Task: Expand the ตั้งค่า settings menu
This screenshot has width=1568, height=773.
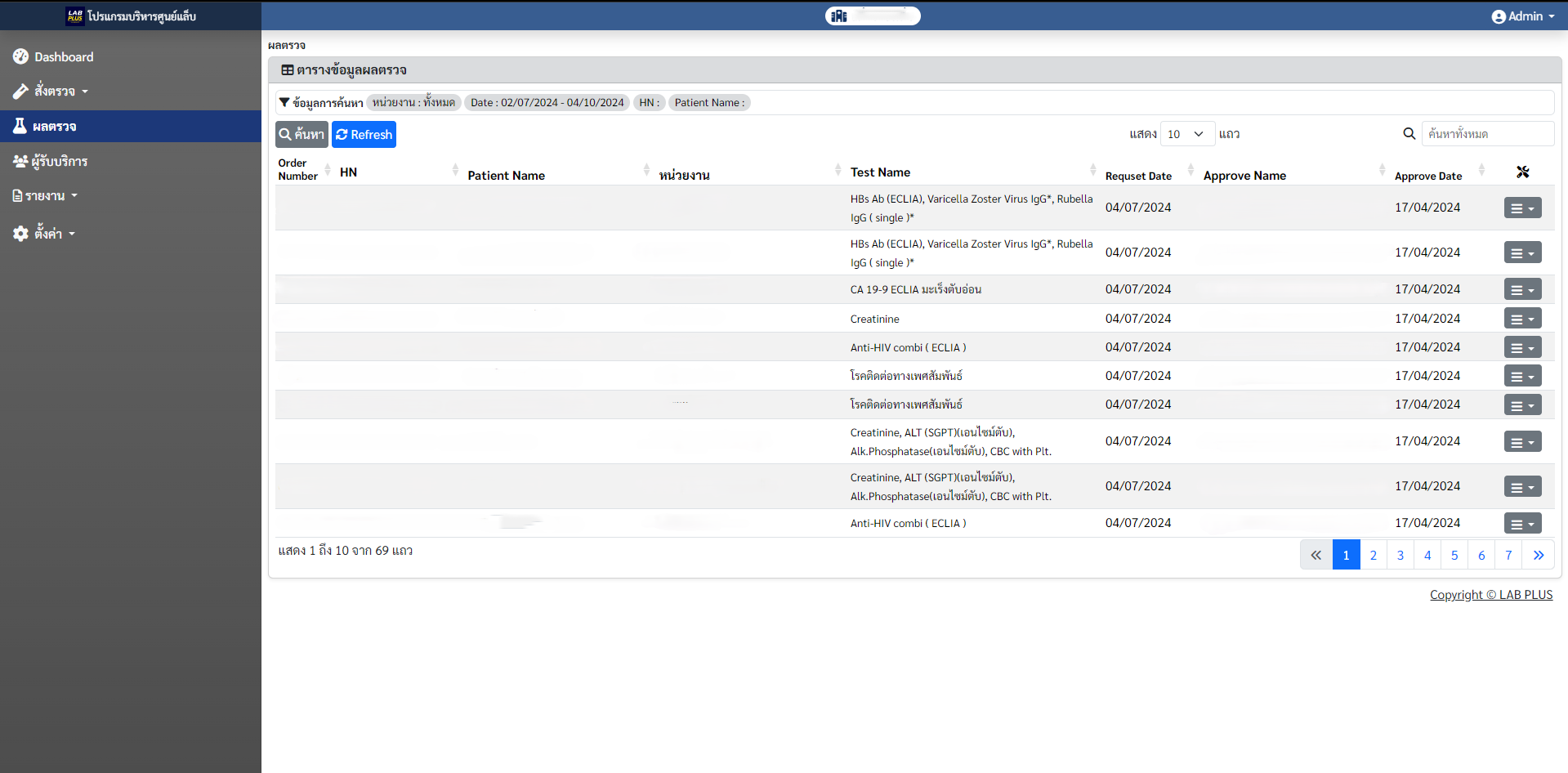Action: [x=48, y=234]
